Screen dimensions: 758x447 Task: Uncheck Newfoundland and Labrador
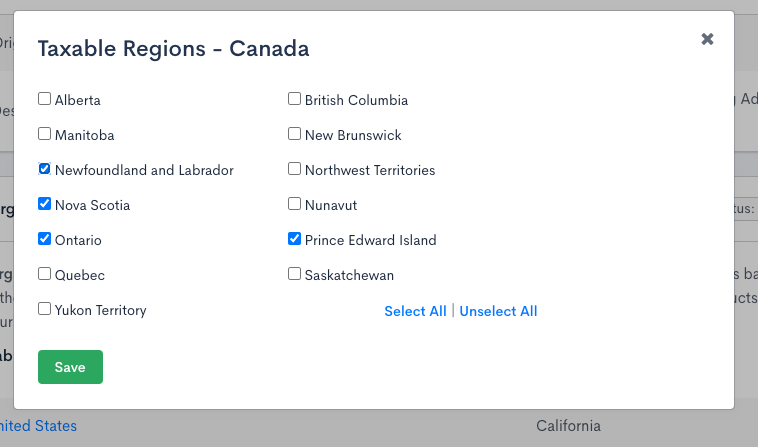coord(45,169)
